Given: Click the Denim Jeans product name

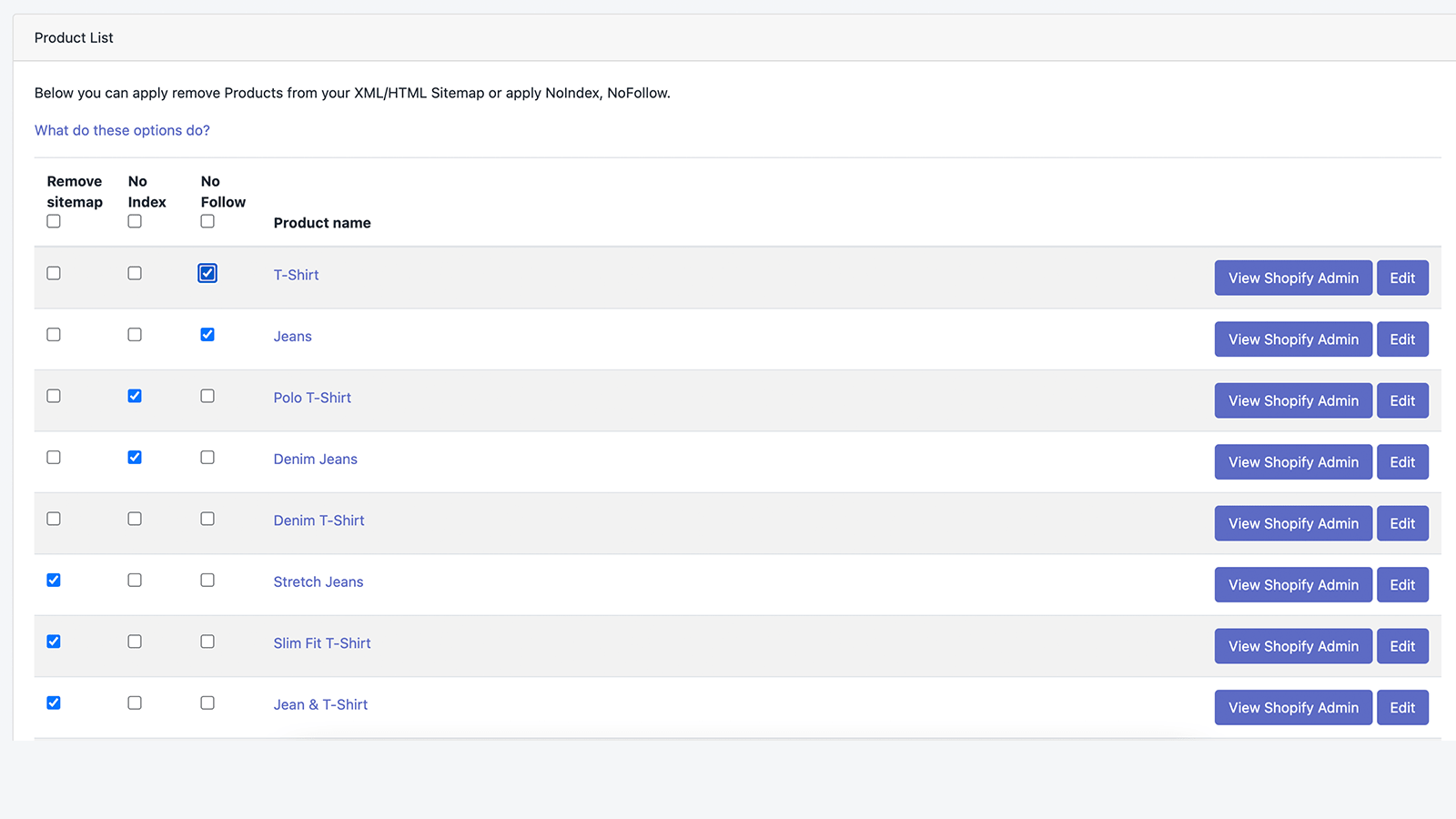Looking at the screenshot, I should 315,460.
